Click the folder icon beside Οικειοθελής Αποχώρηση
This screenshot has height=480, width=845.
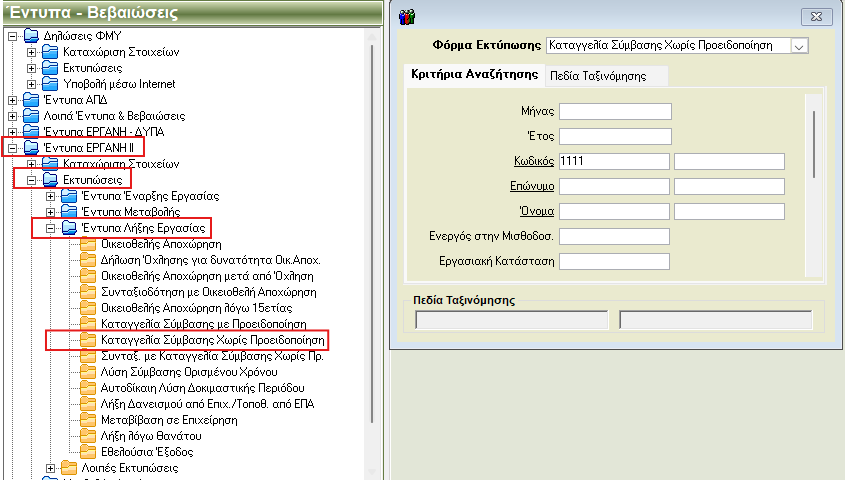[89, 244]
